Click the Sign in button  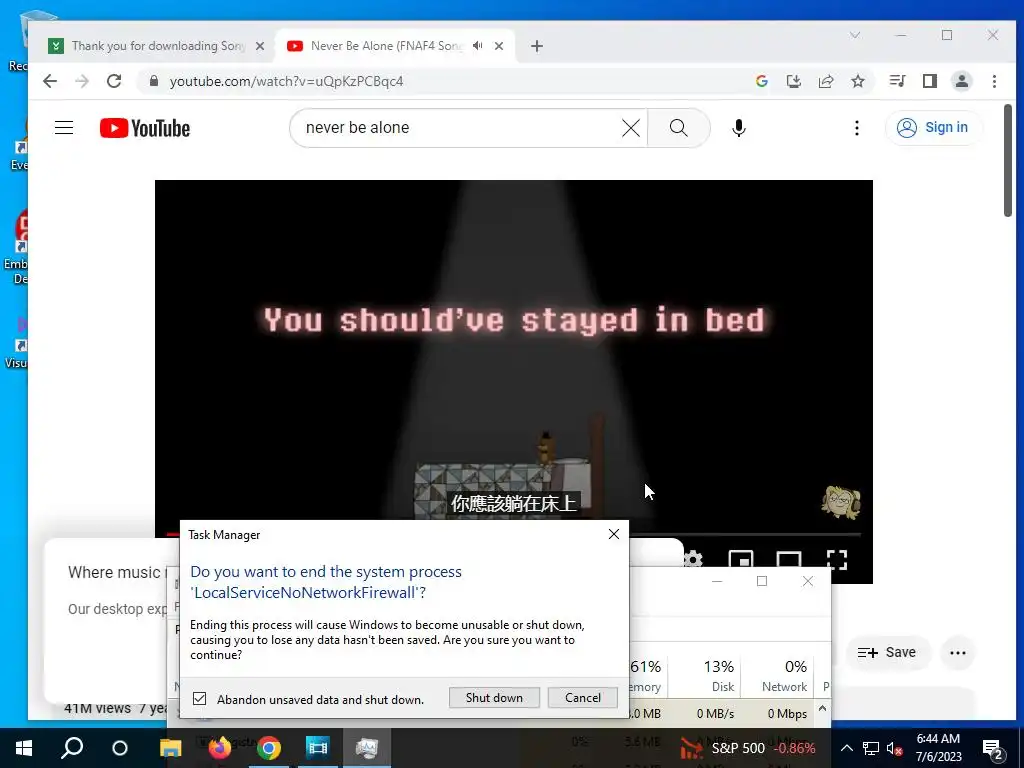933,127
